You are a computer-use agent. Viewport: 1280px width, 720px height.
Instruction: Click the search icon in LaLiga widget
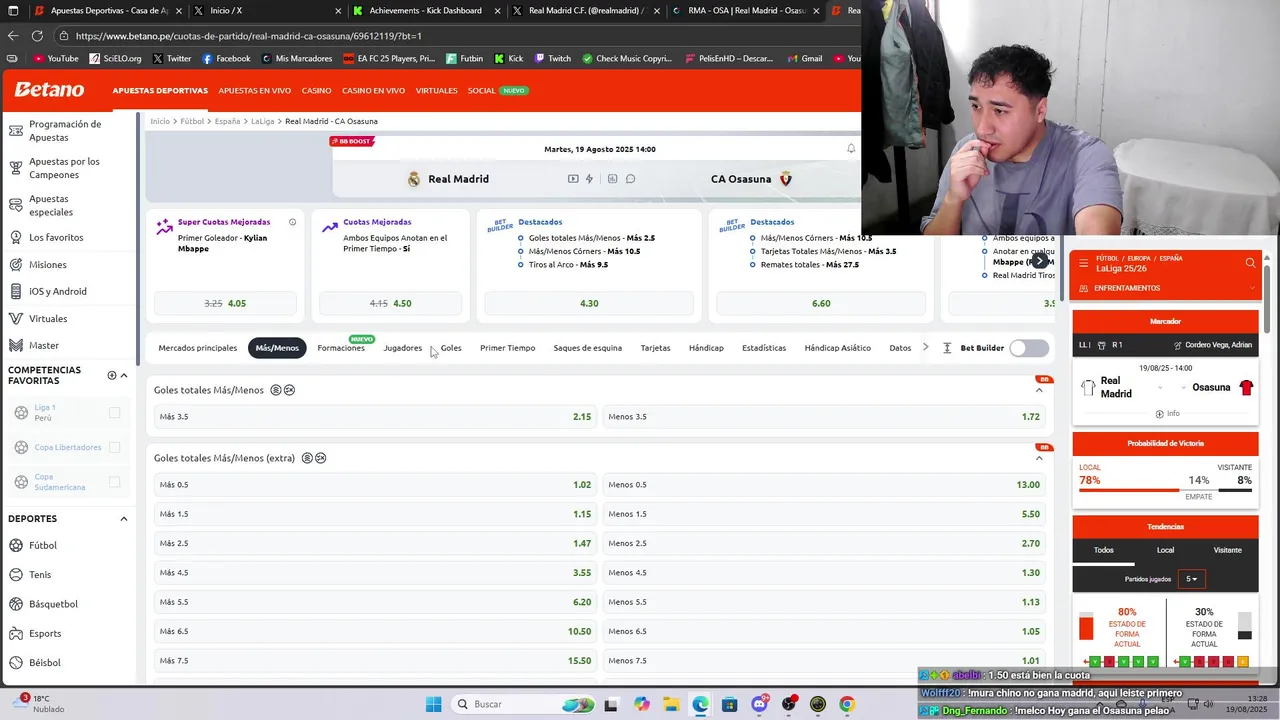click(1250, 263)
